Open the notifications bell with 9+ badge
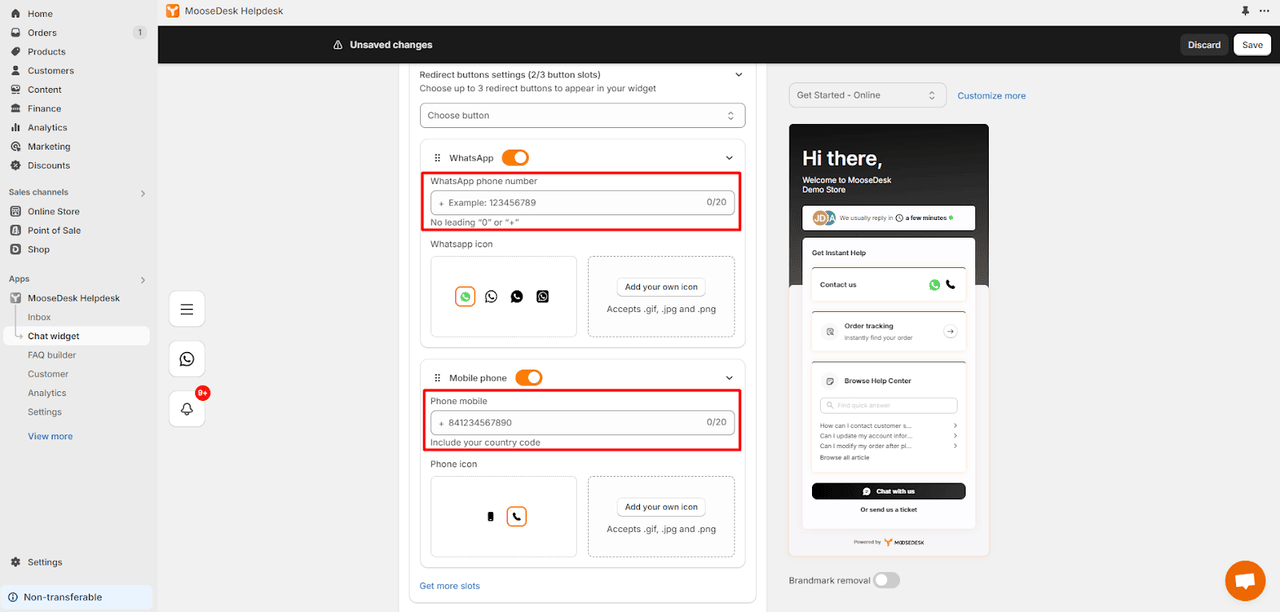Screen dimensions: 1280x612 click(187, 409)
